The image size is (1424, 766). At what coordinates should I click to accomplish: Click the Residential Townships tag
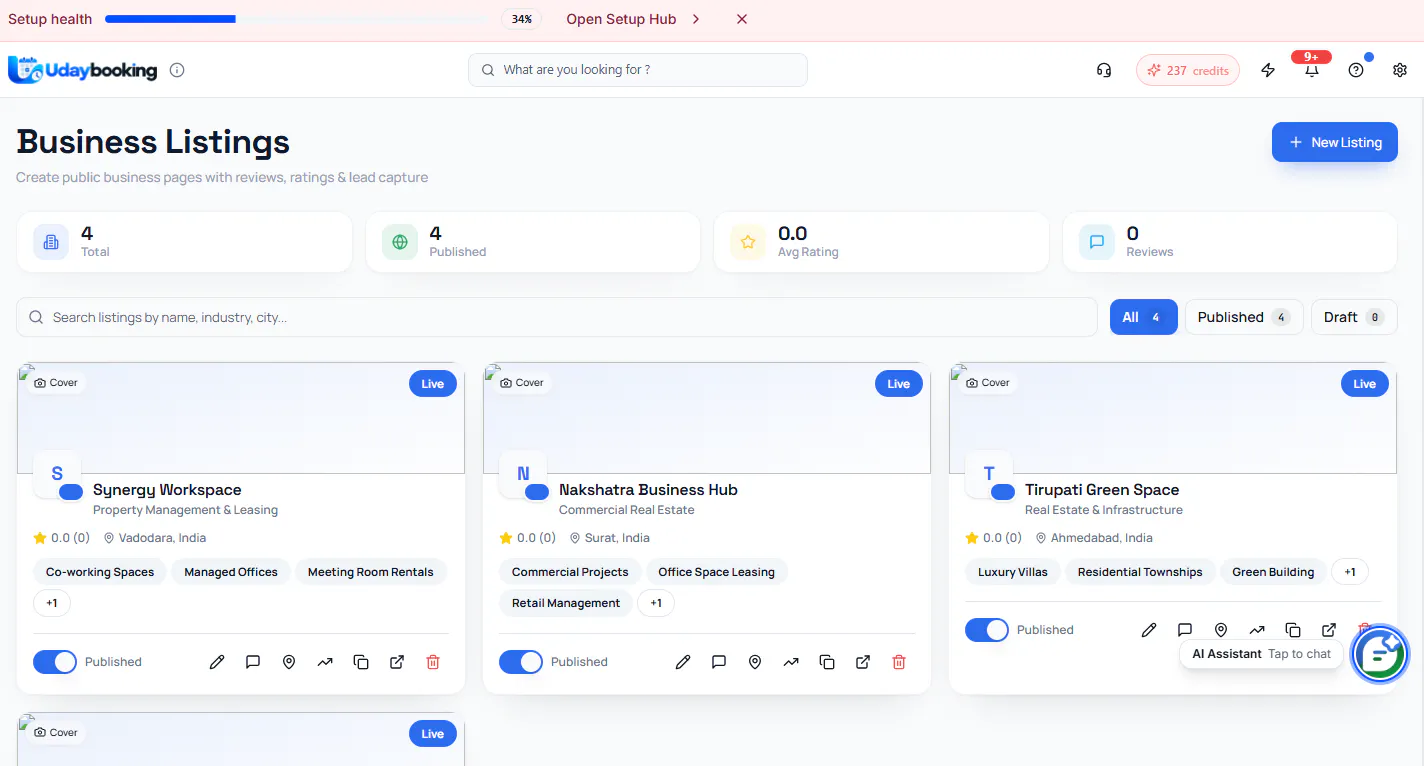point(1140,572)
